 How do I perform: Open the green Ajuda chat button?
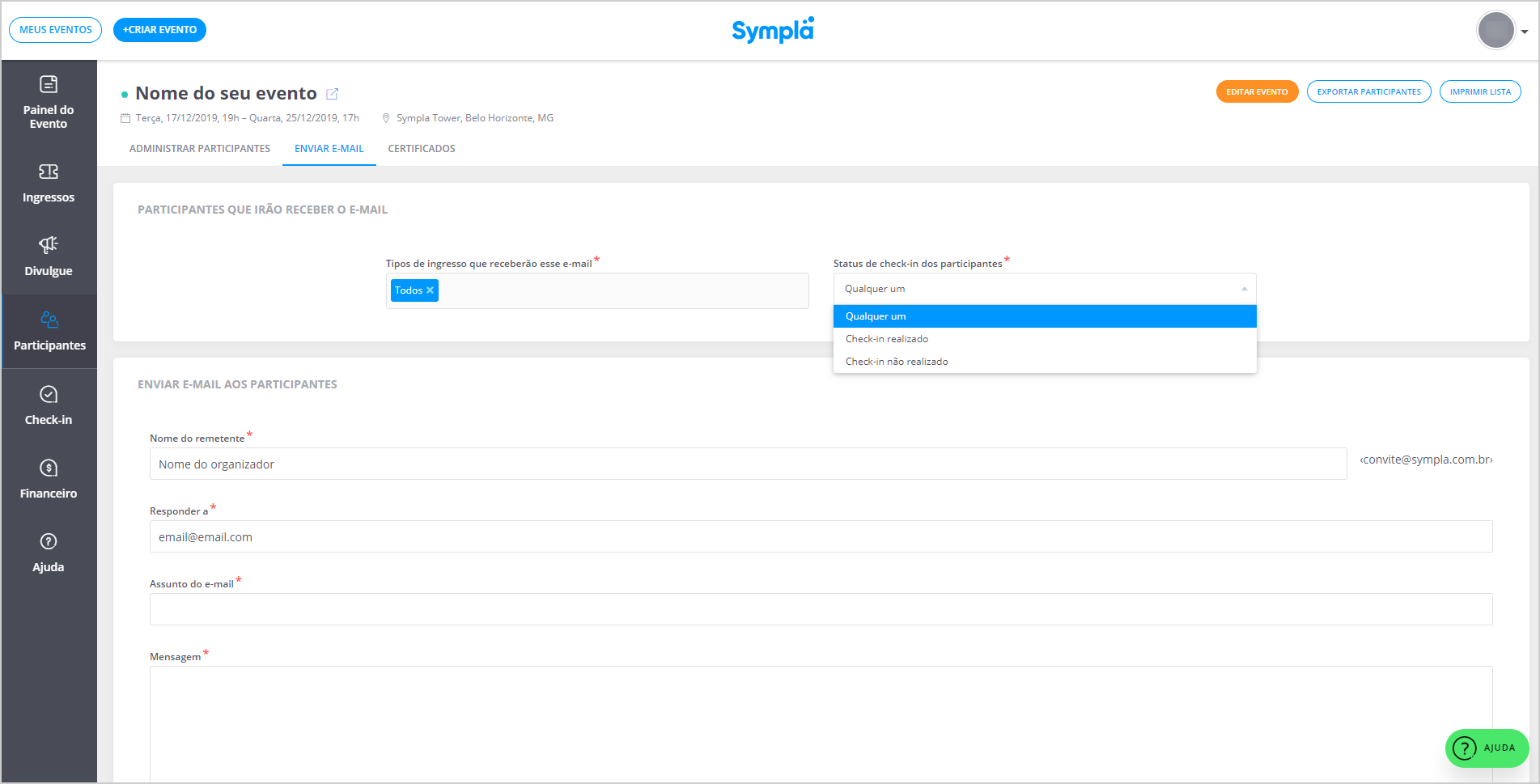coord(1487,748)
